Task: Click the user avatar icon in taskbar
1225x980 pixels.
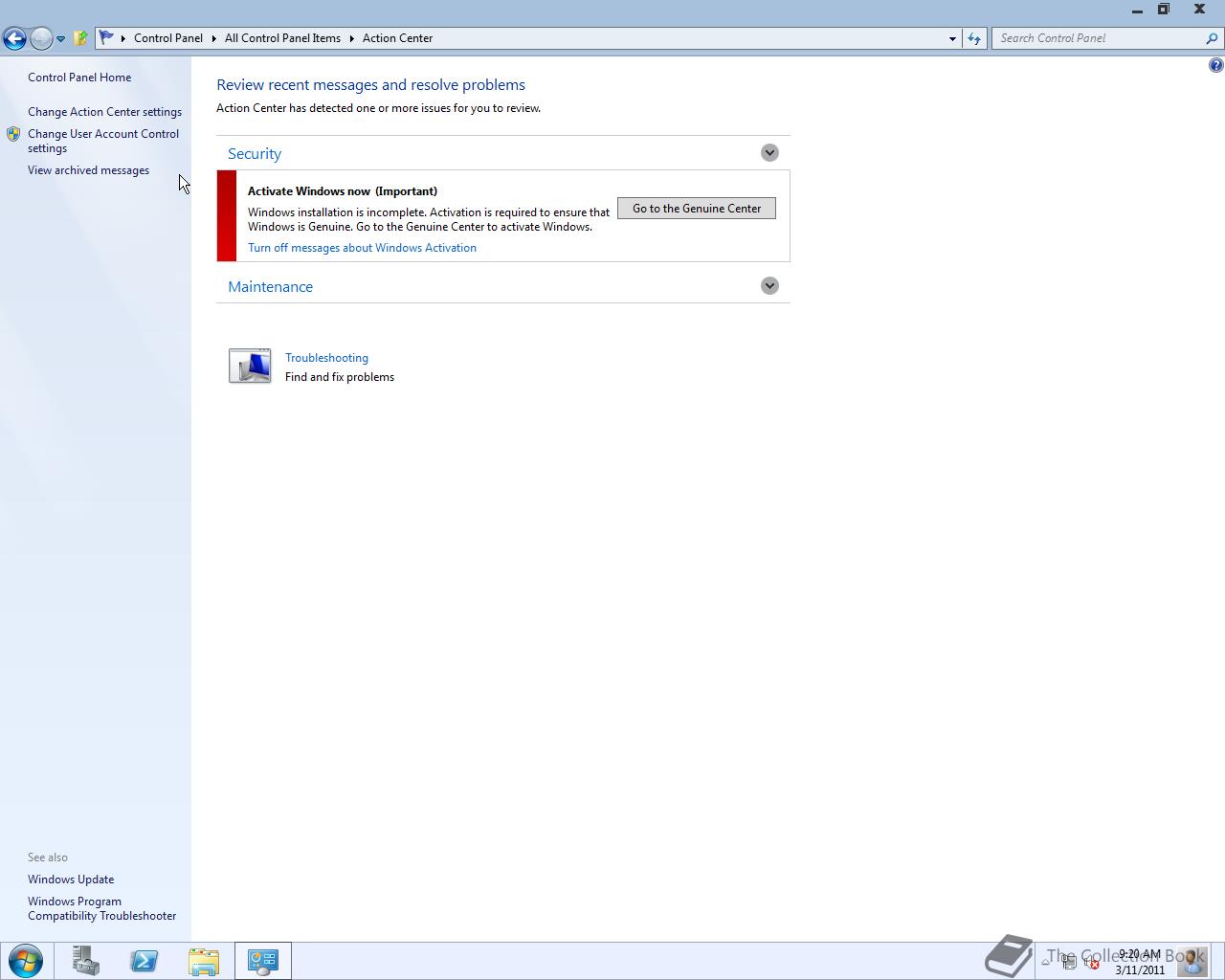Action: click(x=1192, y=961)
